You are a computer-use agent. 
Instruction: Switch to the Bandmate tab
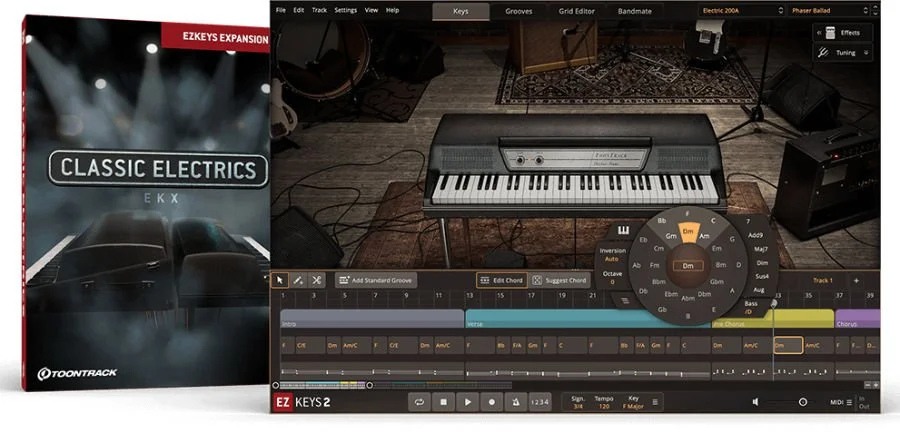(x=634, y=11)
